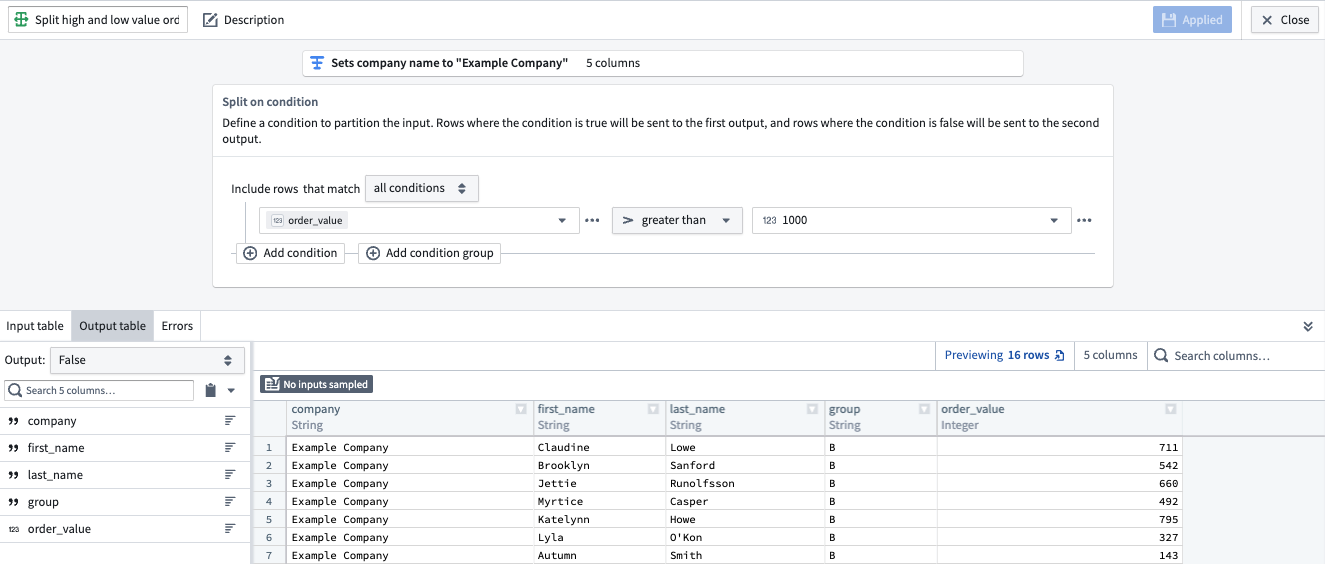Open the order_value column dropdown

(x=419, y=220)
